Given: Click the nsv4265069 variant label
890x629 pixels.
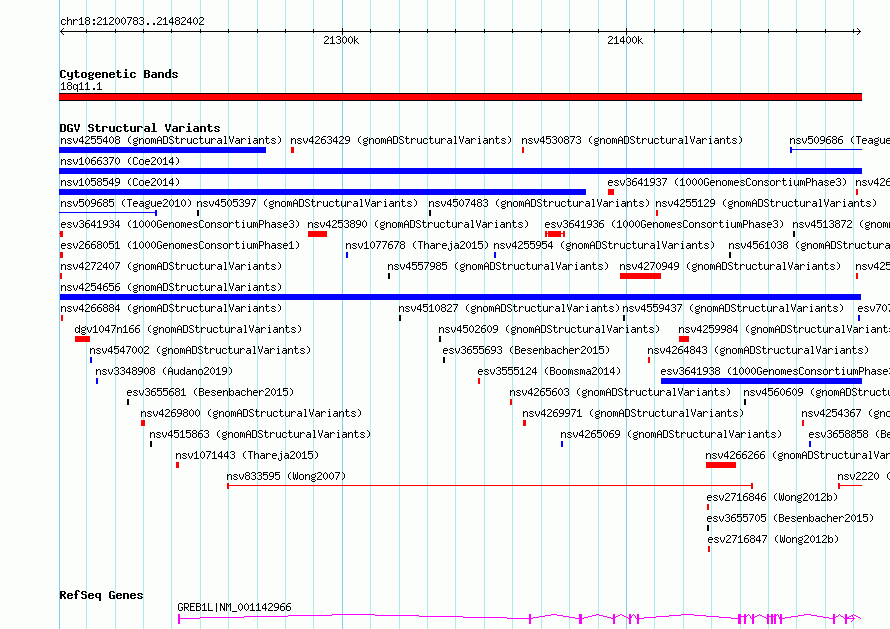Looking at the screenshot, I should point(671,434).
